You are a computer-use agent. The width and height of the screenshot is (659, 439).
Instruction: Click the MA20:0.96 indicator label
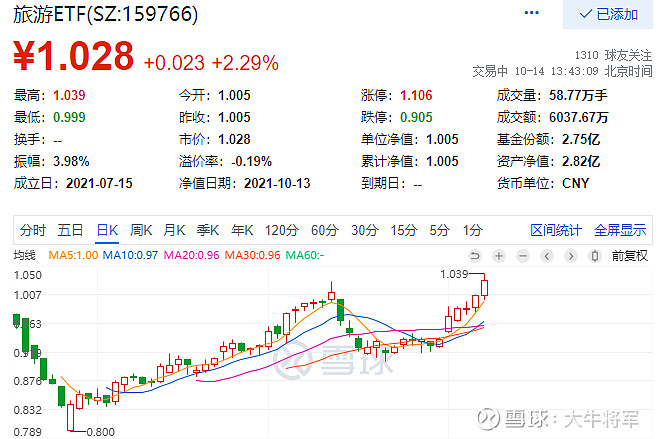point(191,255)
